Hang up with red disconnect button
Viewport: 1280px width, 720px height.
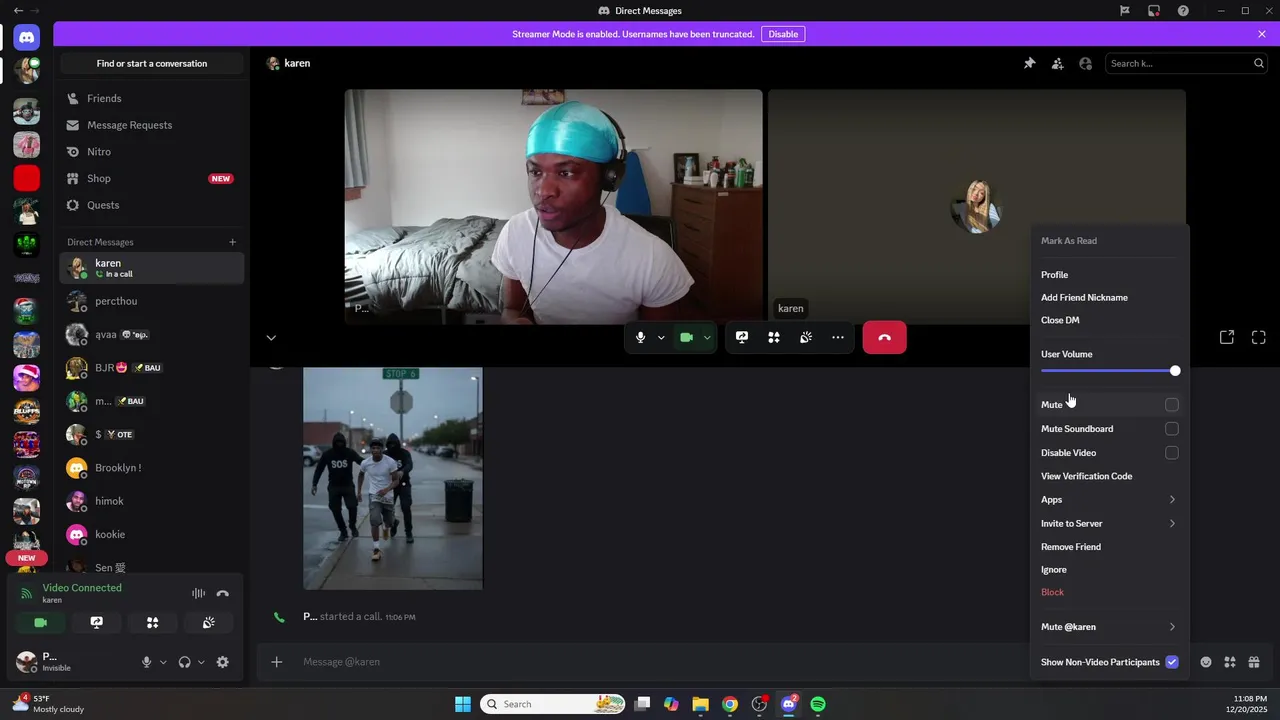[x=884, y=338]
